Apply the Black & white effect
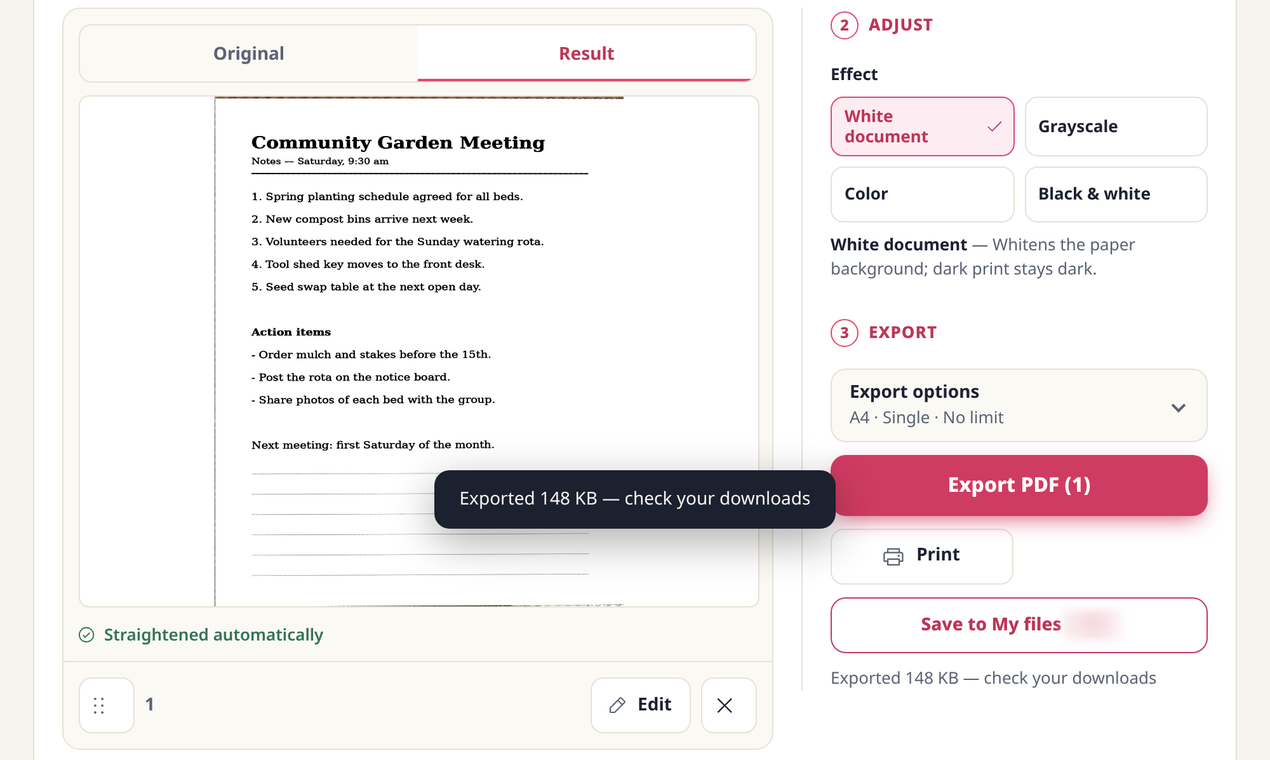The width and height of the screenshot is (1270, 760). tap(1116, 194)
